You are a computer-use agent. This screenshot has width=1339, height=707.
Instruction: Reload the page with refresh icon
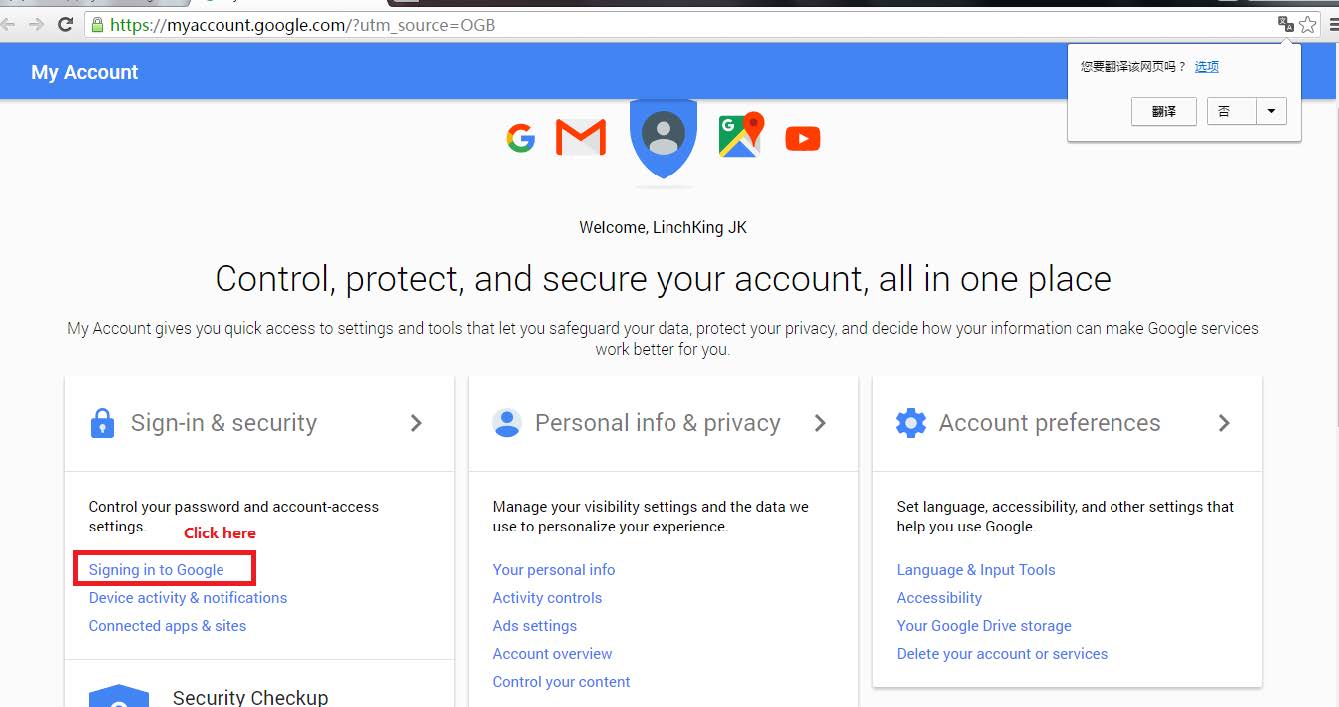[66, 25]
